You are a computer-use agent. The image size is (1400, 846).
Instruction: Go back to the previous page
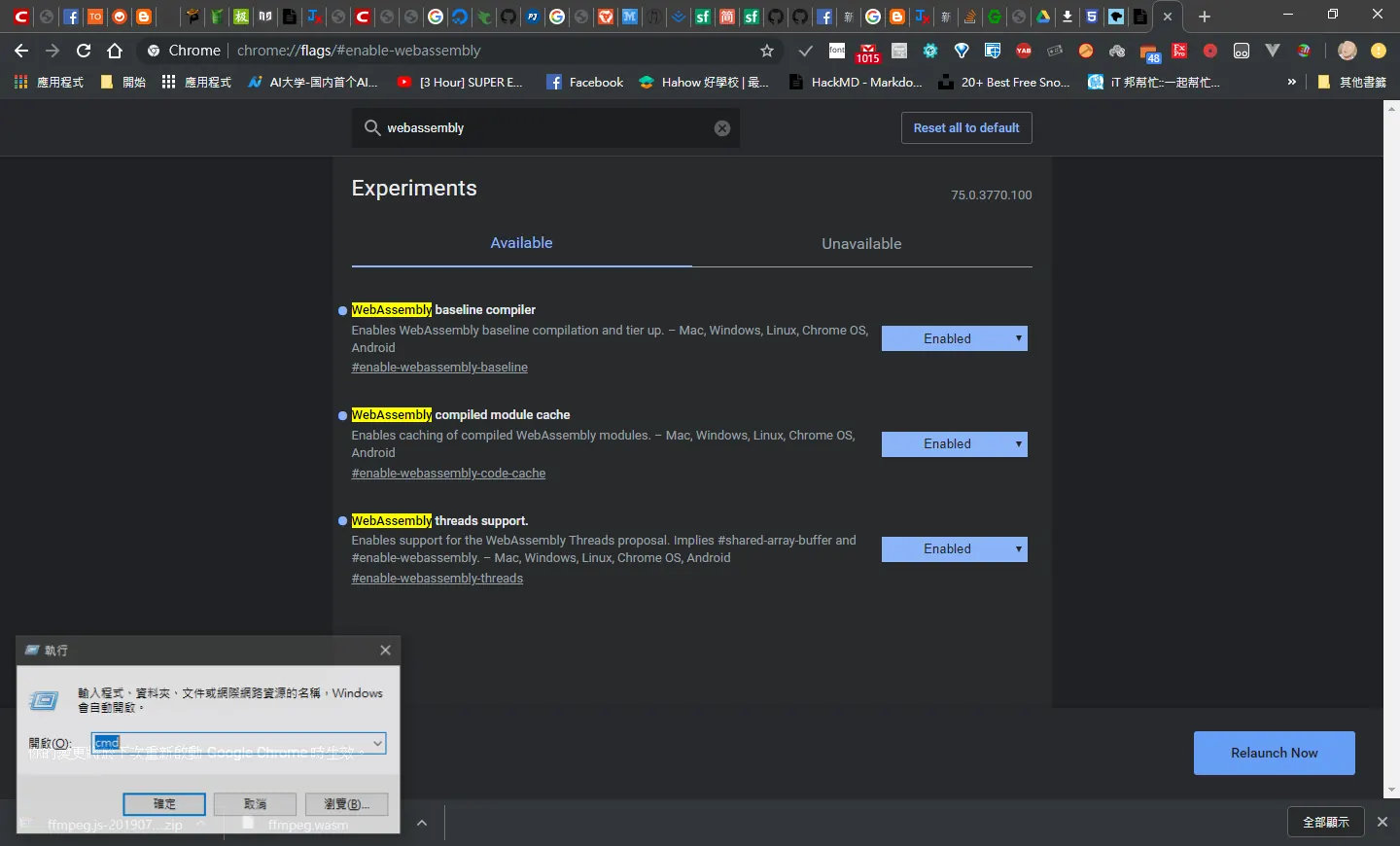click(x=21, y=51)
